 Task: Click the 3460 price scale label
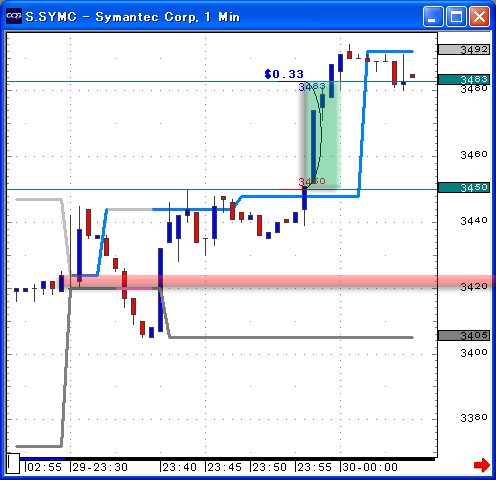click(x=474, y=155)
